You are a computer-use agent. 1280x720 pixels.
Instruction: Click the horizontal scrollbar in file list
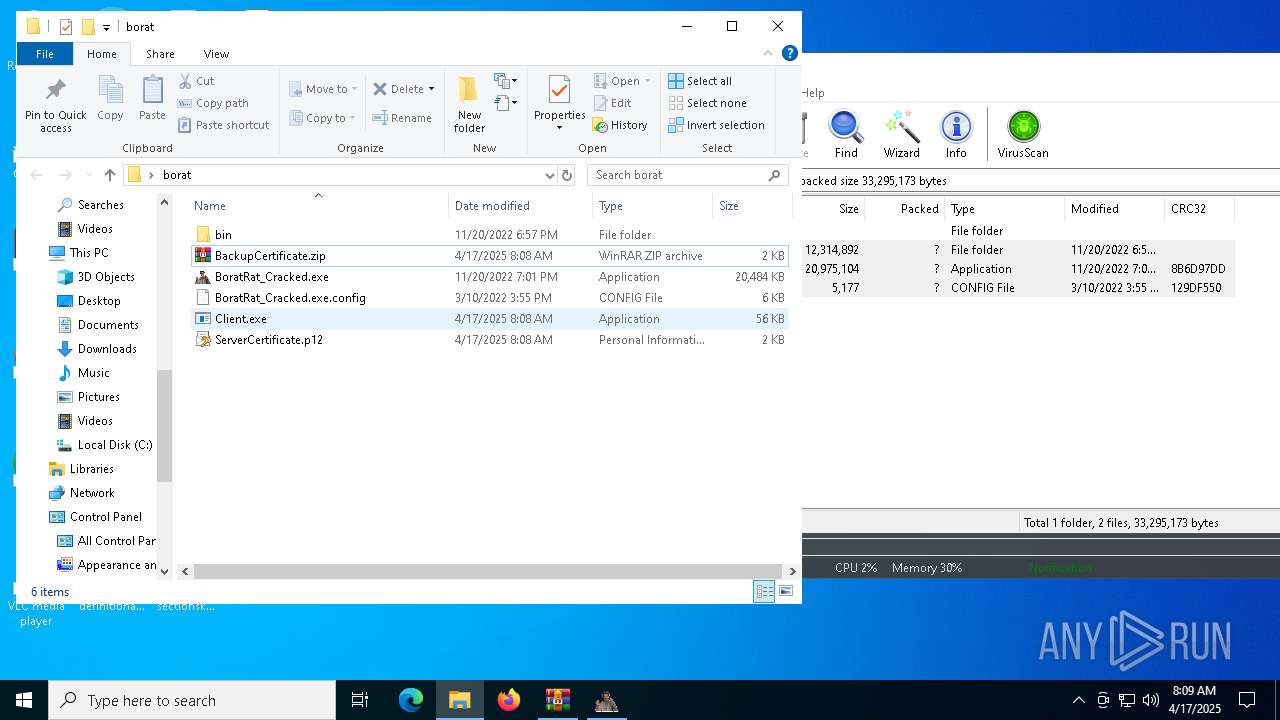pos(486,571)
